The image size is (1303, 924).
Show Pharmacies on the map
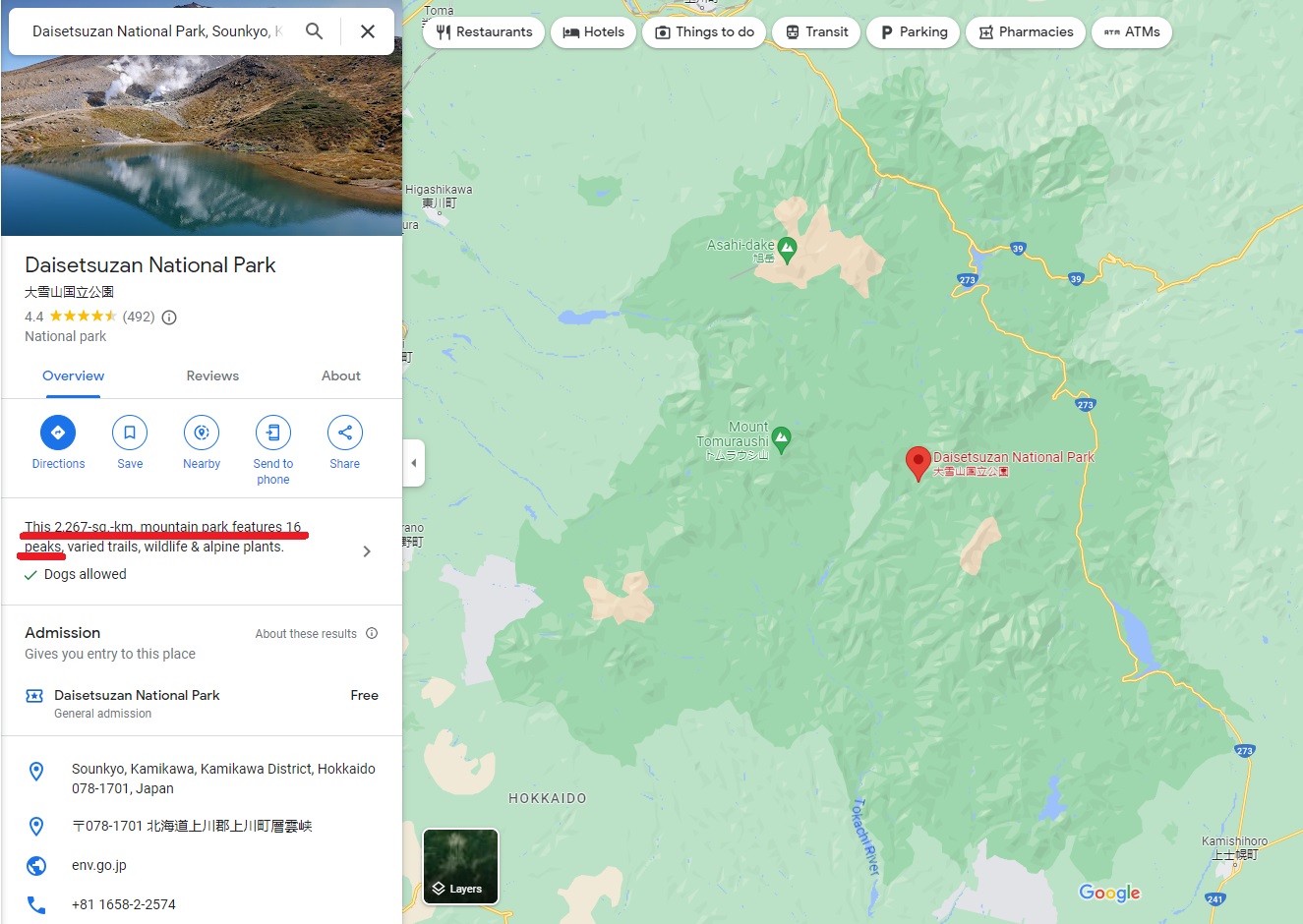click(1026, 32)
